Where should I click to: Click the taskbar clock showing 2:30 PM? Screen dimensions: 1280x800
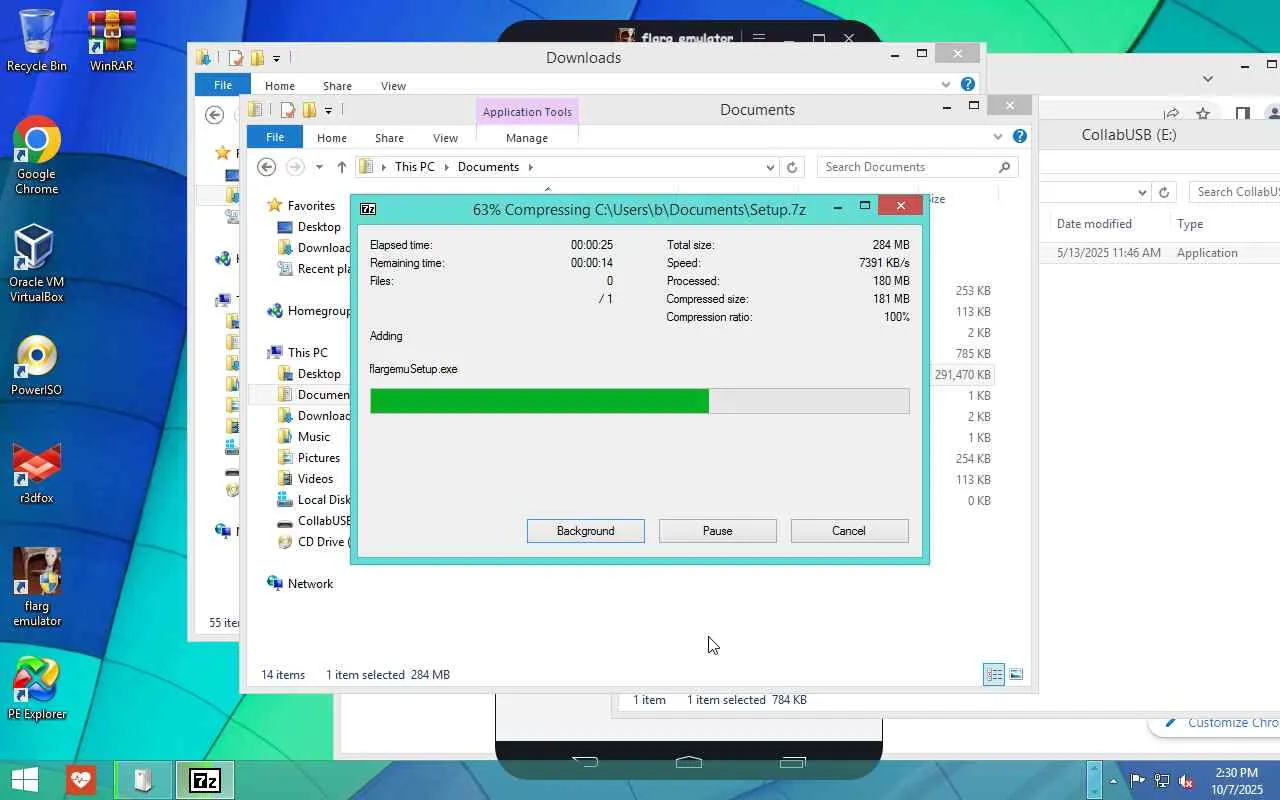[x=1237, y=780]
